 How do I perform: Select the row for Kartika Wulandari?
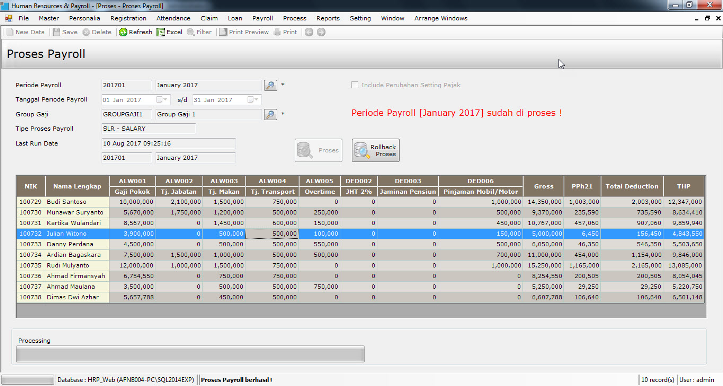(x=361, y=223)
